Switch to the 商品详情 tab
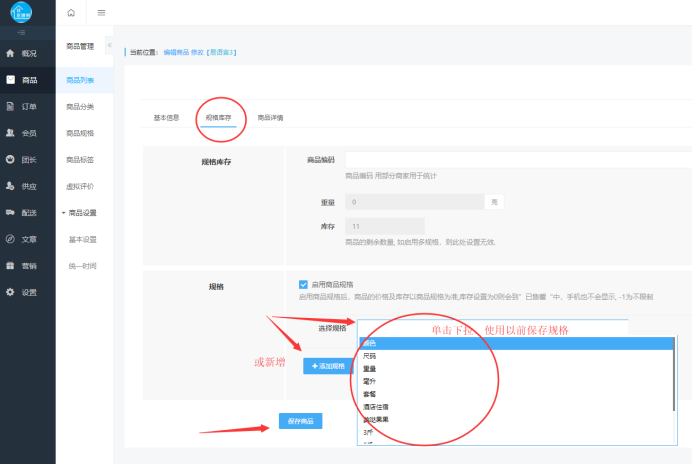Viewport: 693px width, 464px height. [270, 118]
